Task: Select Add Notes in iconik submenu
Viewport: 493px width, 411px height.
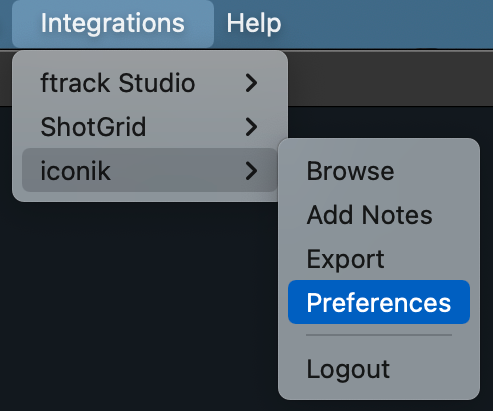Action: (379, 215)
